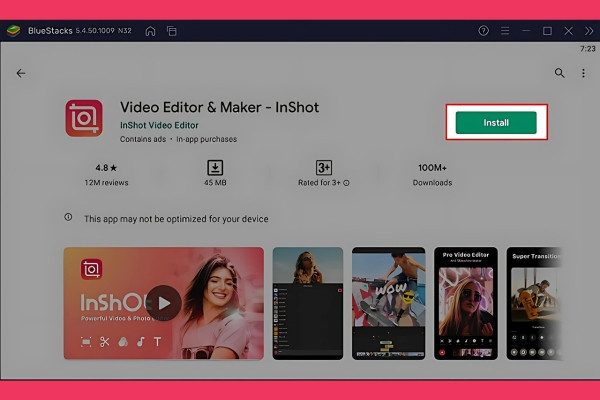The height and width of the screenshot is (400, 600).
Task: Click the 7:23 clock display
Action: click(588, 49)
